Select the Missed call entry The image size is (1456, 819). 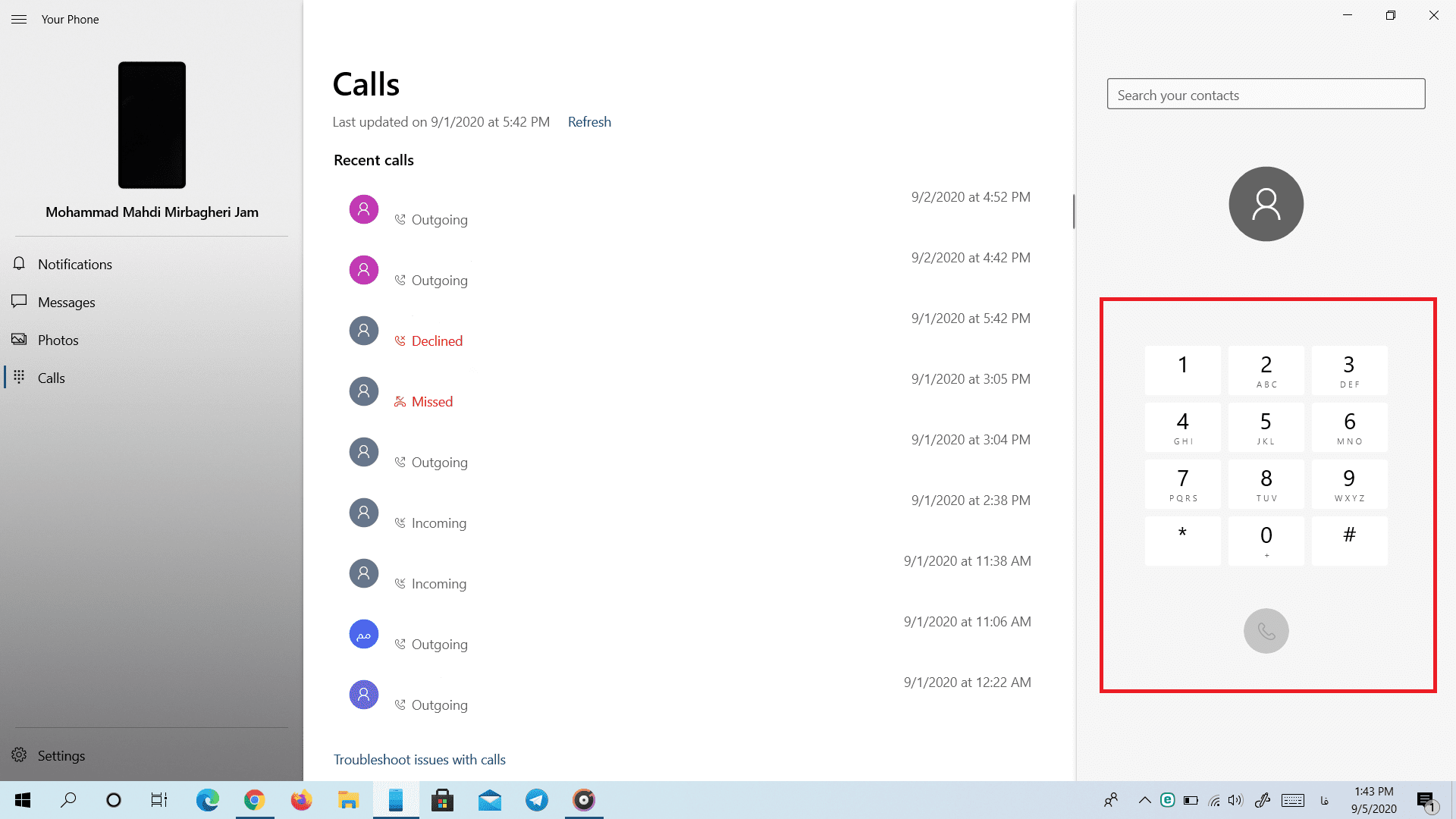(x=689, y=391)
